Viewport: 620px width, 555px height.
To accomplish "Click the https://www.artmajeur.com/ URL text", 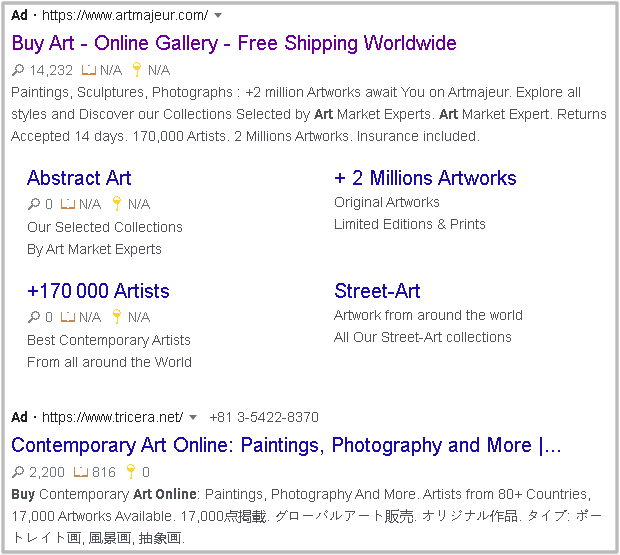I will [x=125, y=15].
